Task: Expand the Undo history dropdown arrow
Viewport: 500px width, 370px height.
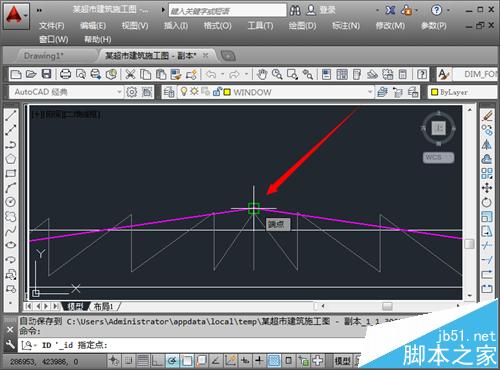Action: pos(222,74)
